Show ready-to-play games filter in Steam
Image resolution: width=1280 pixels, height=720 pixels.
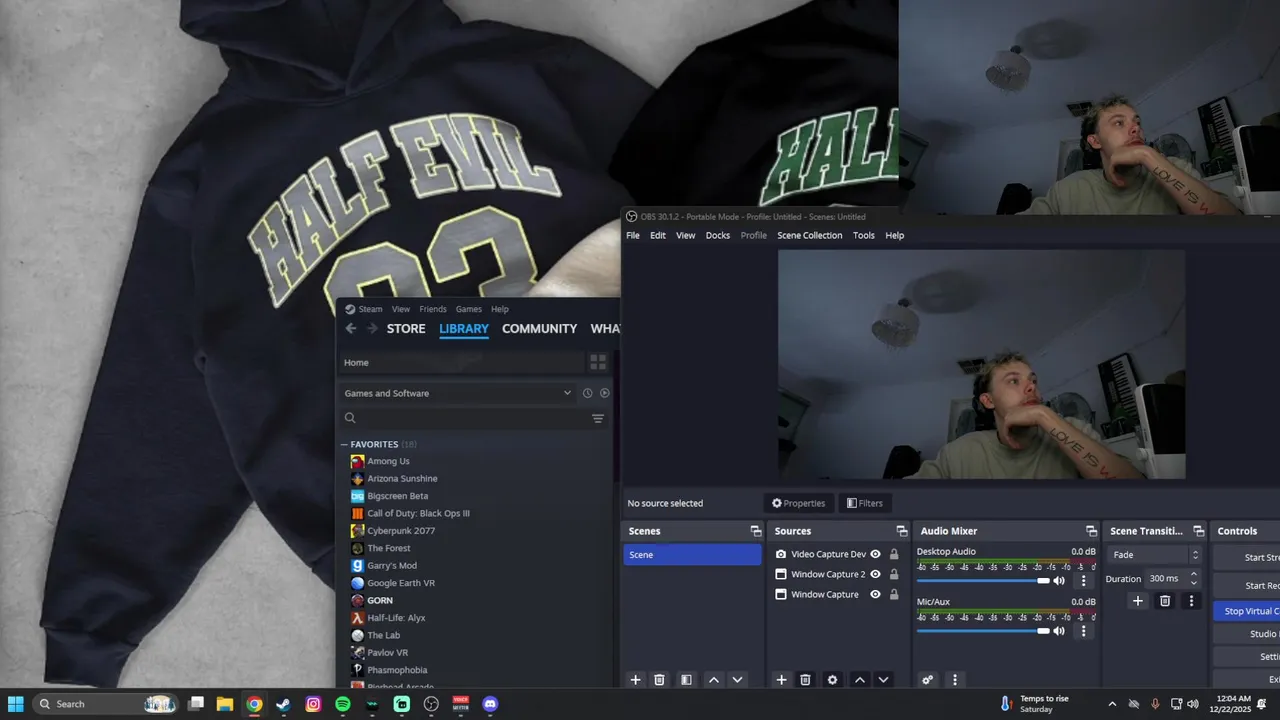(x=604, y=393)
